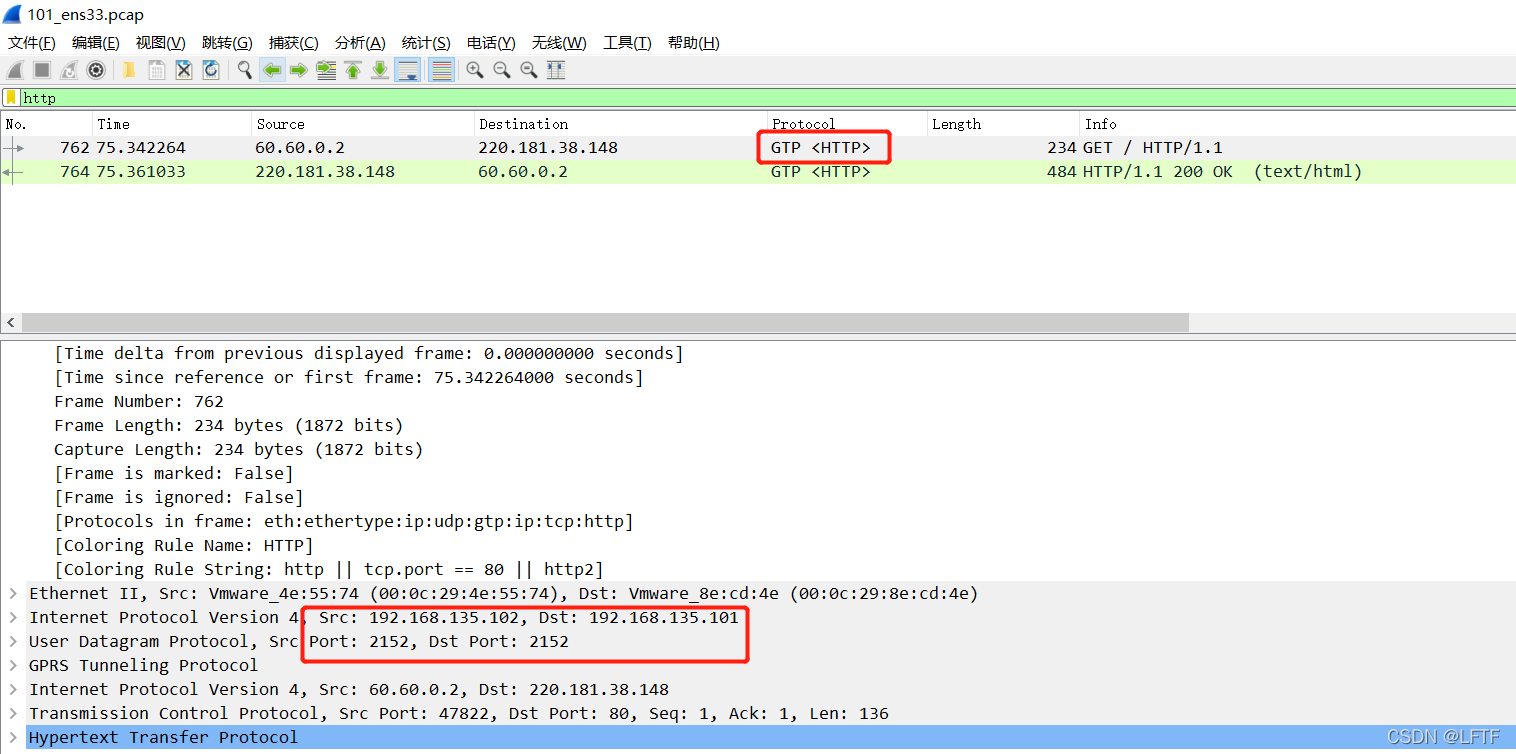Viewport: 1516px width, 754px height.
Task: Open a capture file folder icon
Action: (129, 70)
